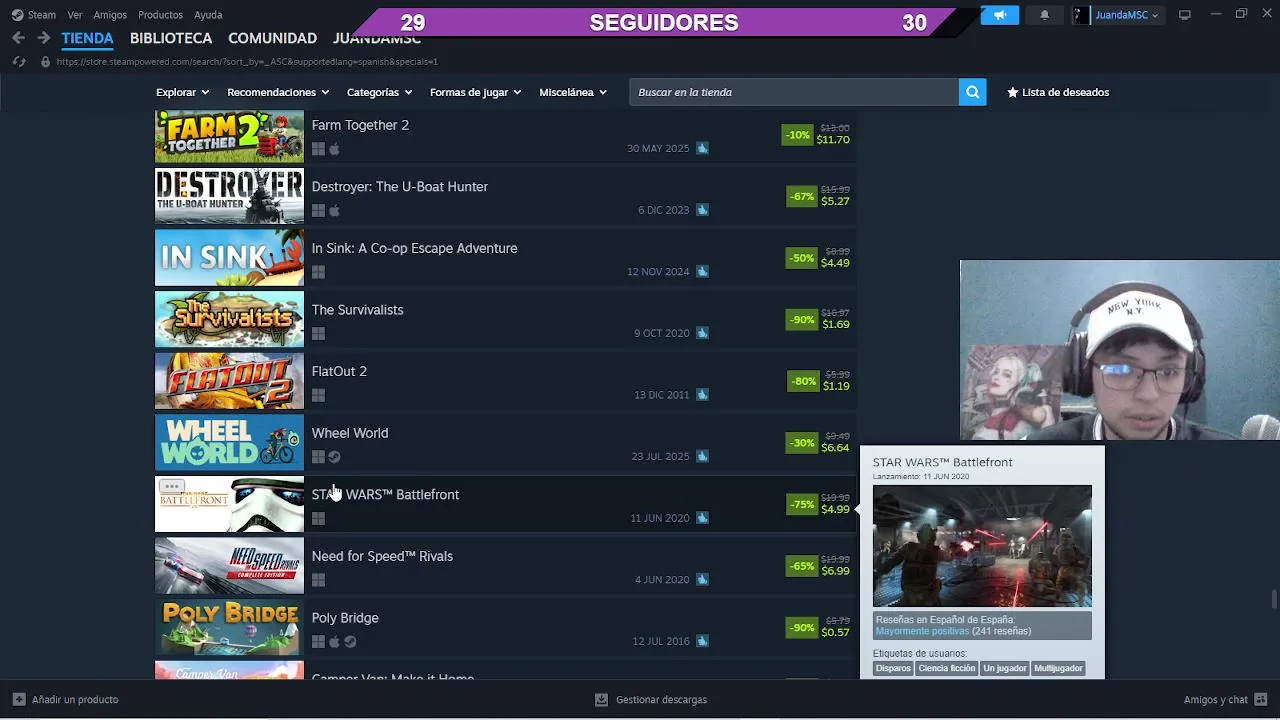Open the Miscelánea dropdown
This screenshot has width=1280, height=720.
[573, 92]
